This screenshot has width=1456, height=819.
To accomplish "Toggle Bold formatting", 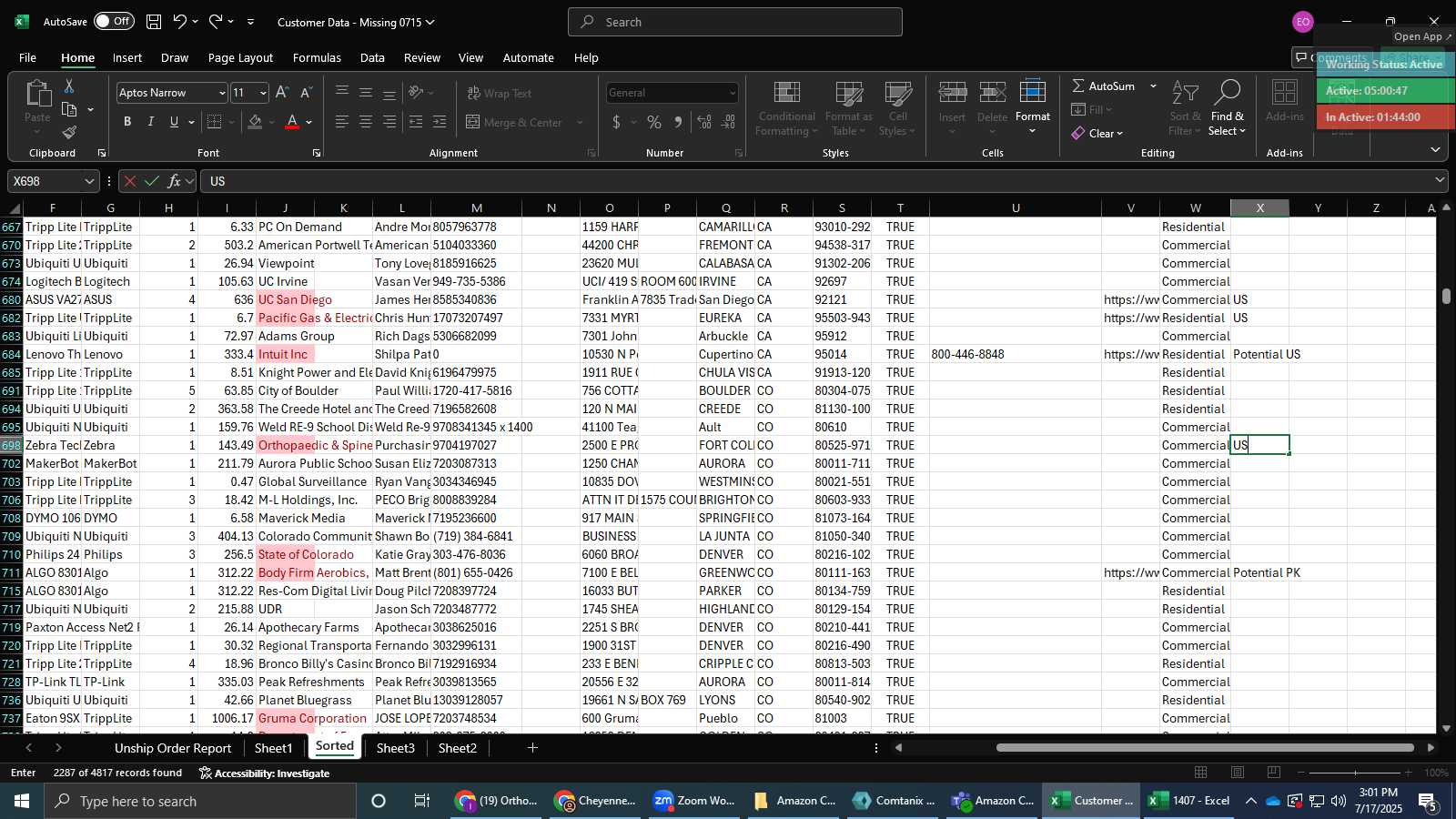I will click(x=127, y=121).
